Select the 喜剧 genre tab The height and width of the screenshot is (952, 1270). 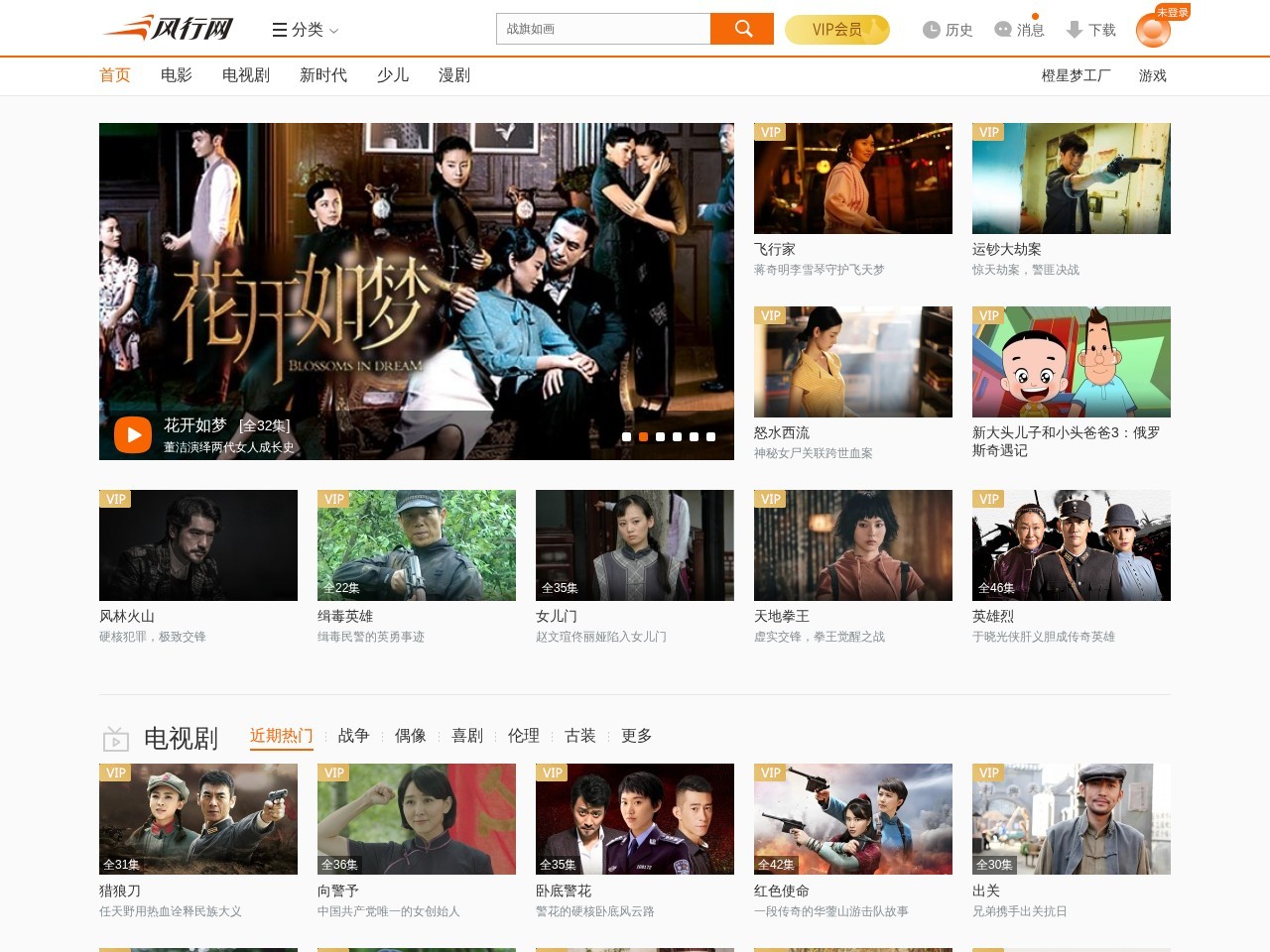[x=467, y=736]
